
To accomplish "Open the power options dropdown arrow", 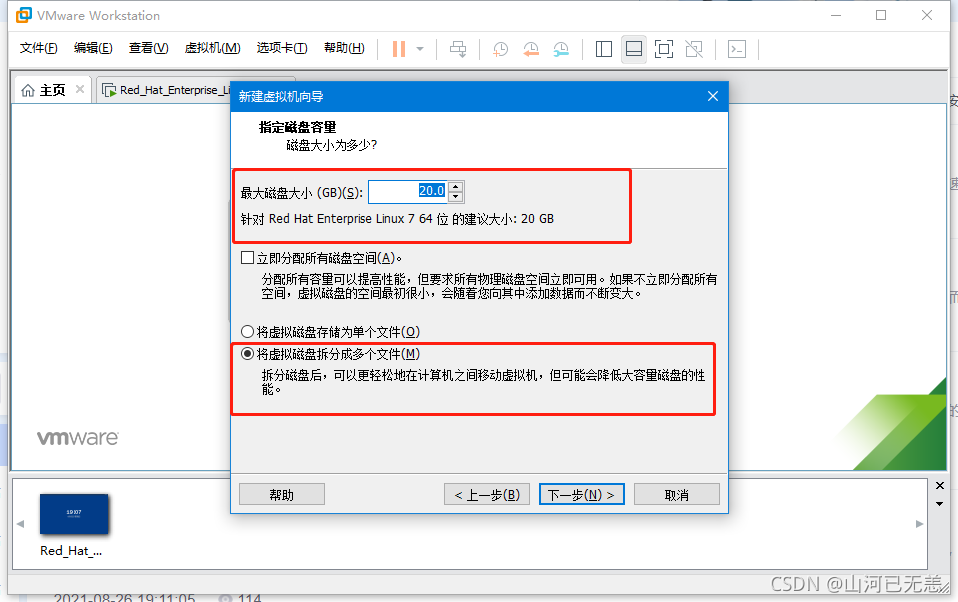I will pos(420,49).
